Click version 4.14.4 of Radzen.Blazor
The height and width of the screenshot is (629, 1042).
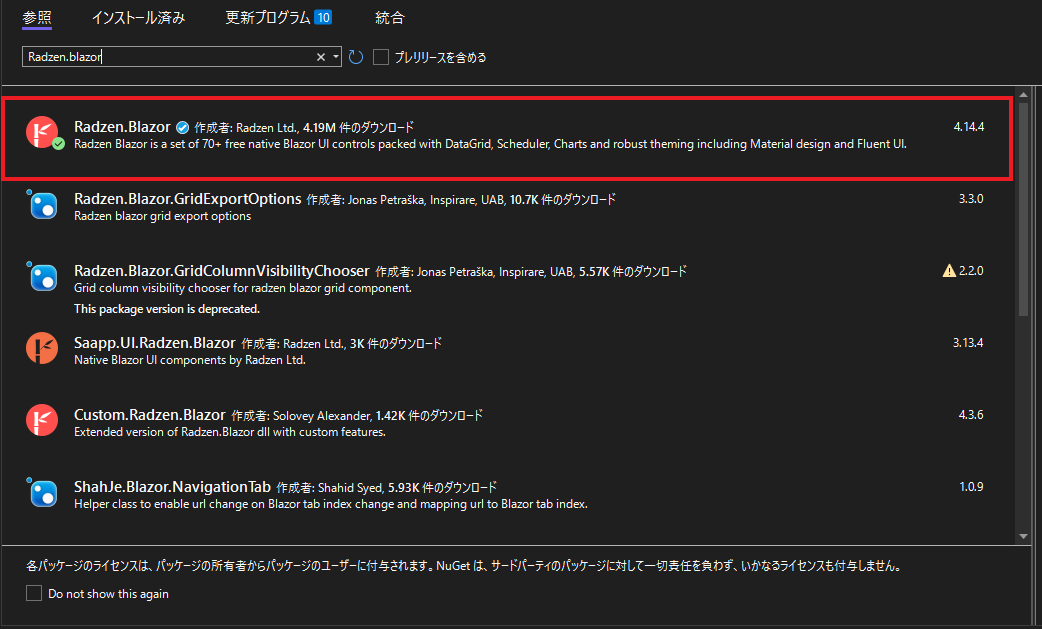pyautogui.click(x=968, y=127)
